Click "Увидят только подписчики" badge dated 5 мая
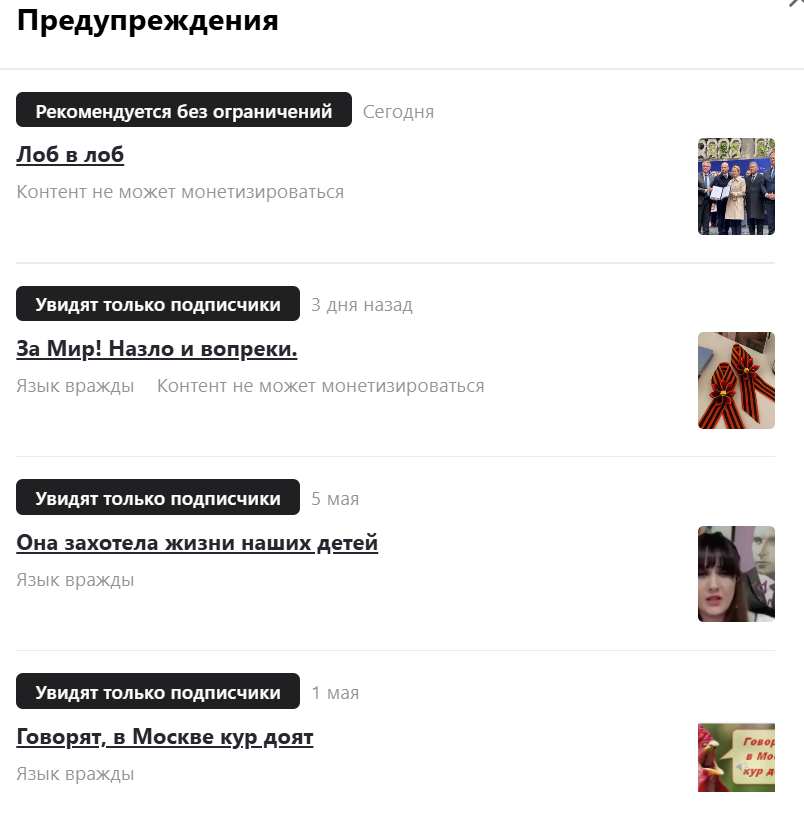 tap(158, 497)
